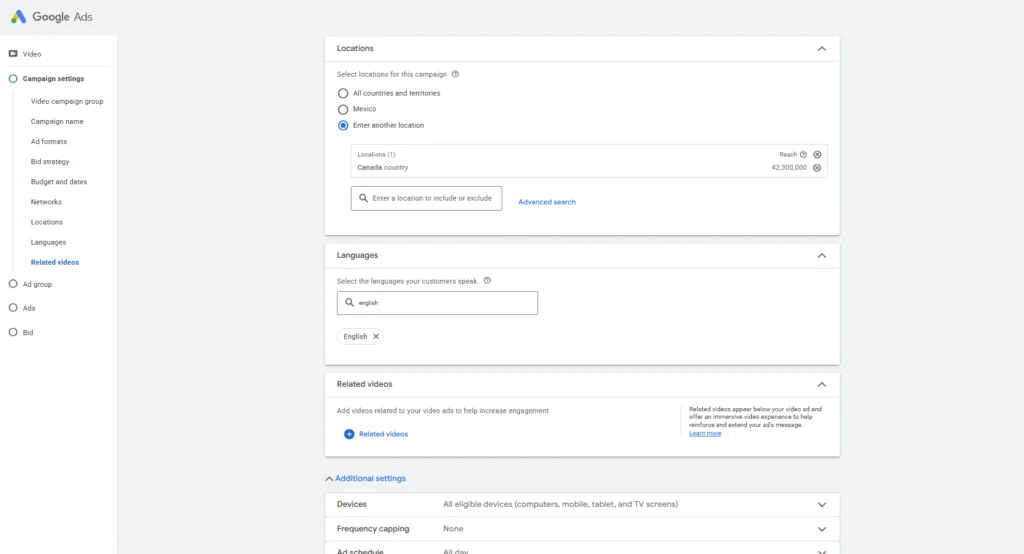Collapse Additional settings
1024x554 pixels.
366,478
